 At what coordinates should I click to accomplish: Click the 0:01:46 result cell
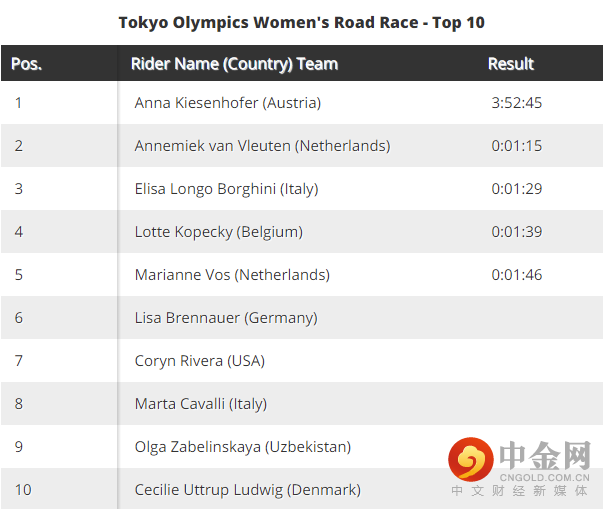[516, 275]
